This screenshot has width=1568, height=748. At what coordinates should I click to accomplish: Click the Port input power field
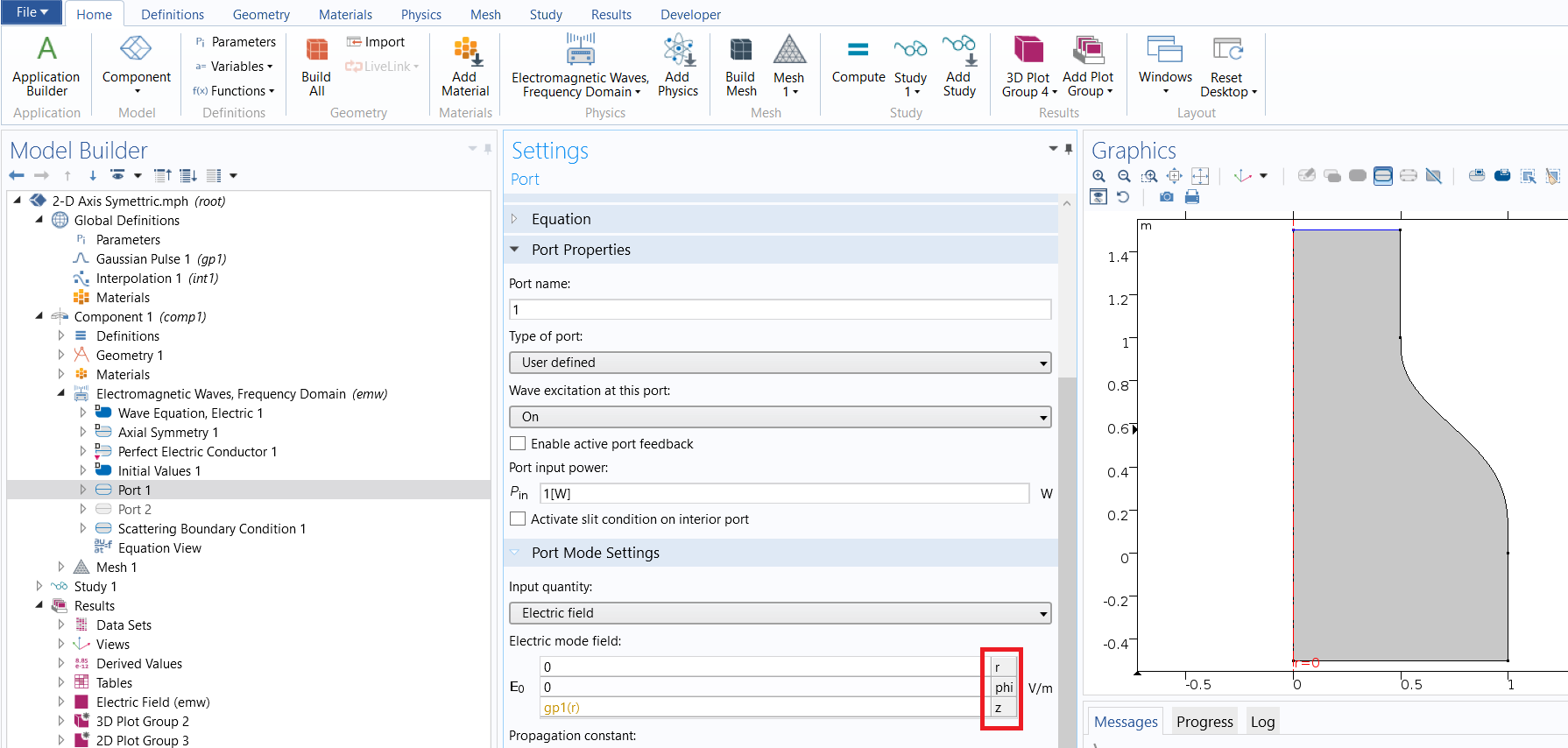[x=784, y=494]
